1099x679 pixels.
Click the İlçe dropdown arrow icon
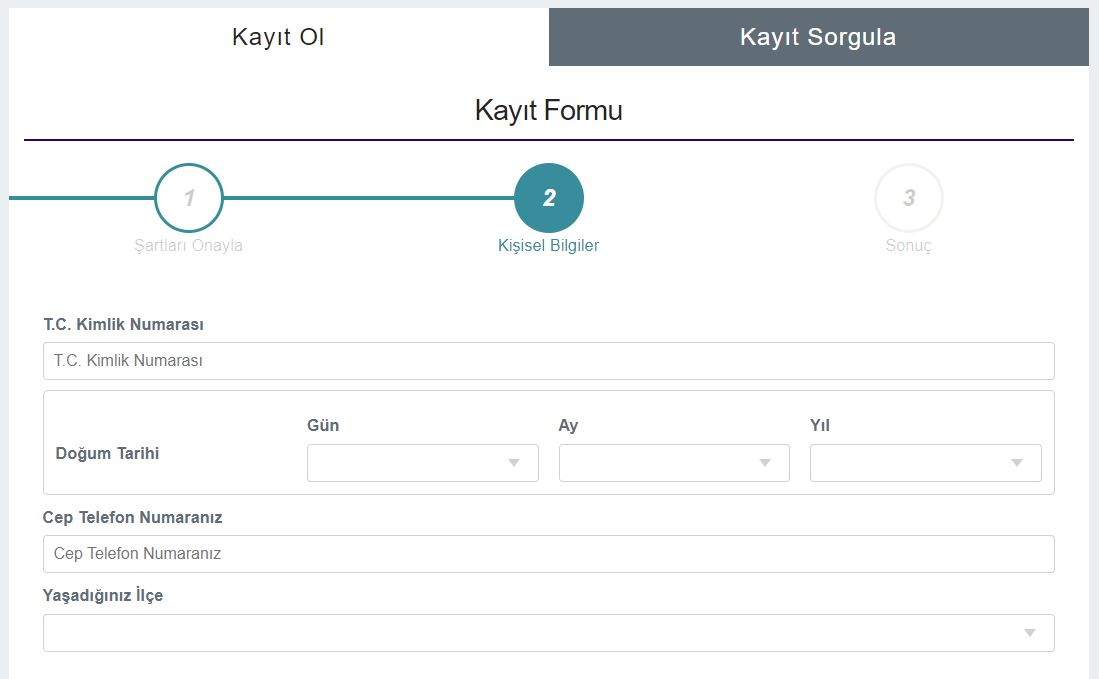tap(1031, 632)
